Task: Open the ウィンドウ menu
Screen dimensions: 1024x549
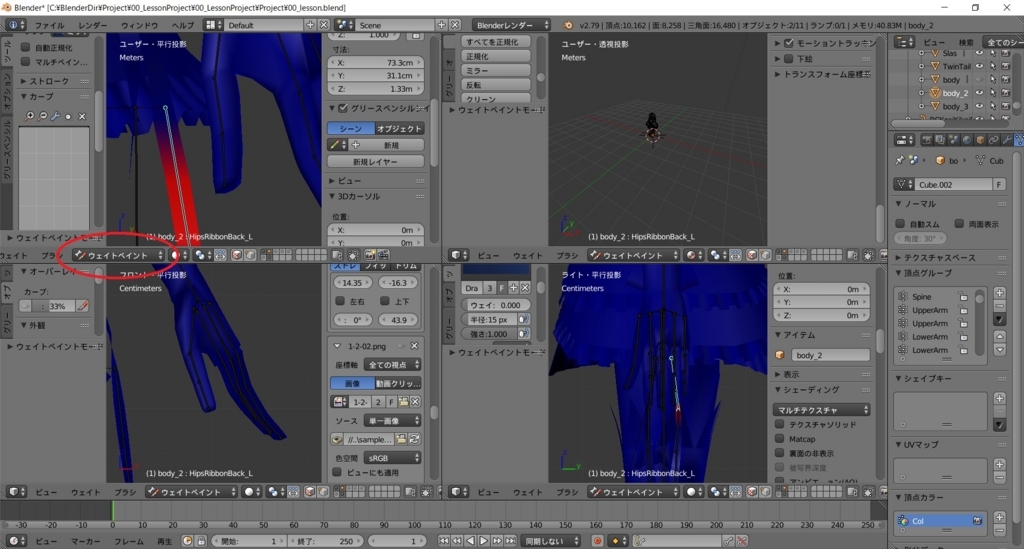Action: pyautogui.click(x=139, y=25)
